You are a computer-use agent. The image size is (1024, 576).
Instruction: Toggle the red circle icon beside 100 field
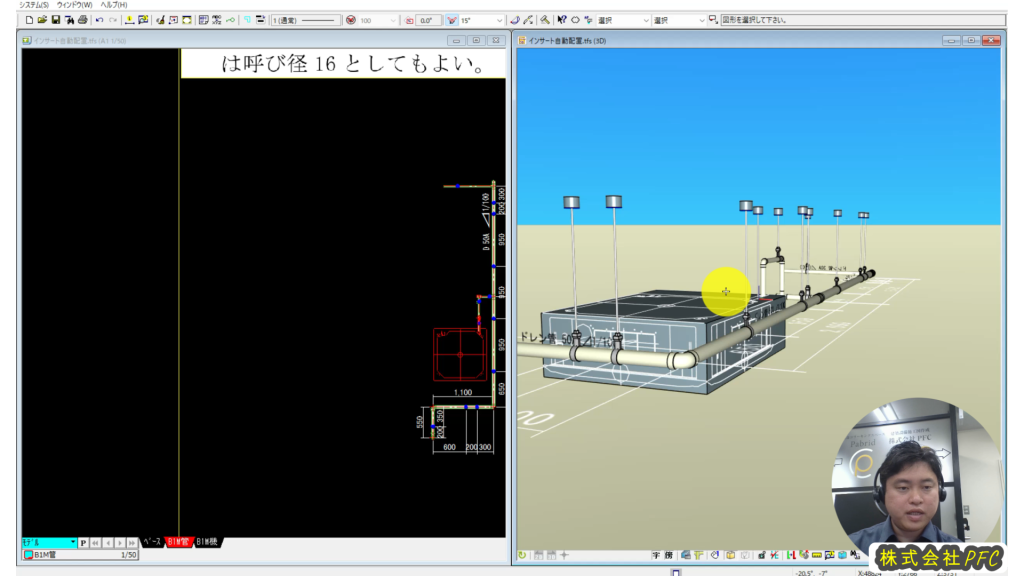350,20
